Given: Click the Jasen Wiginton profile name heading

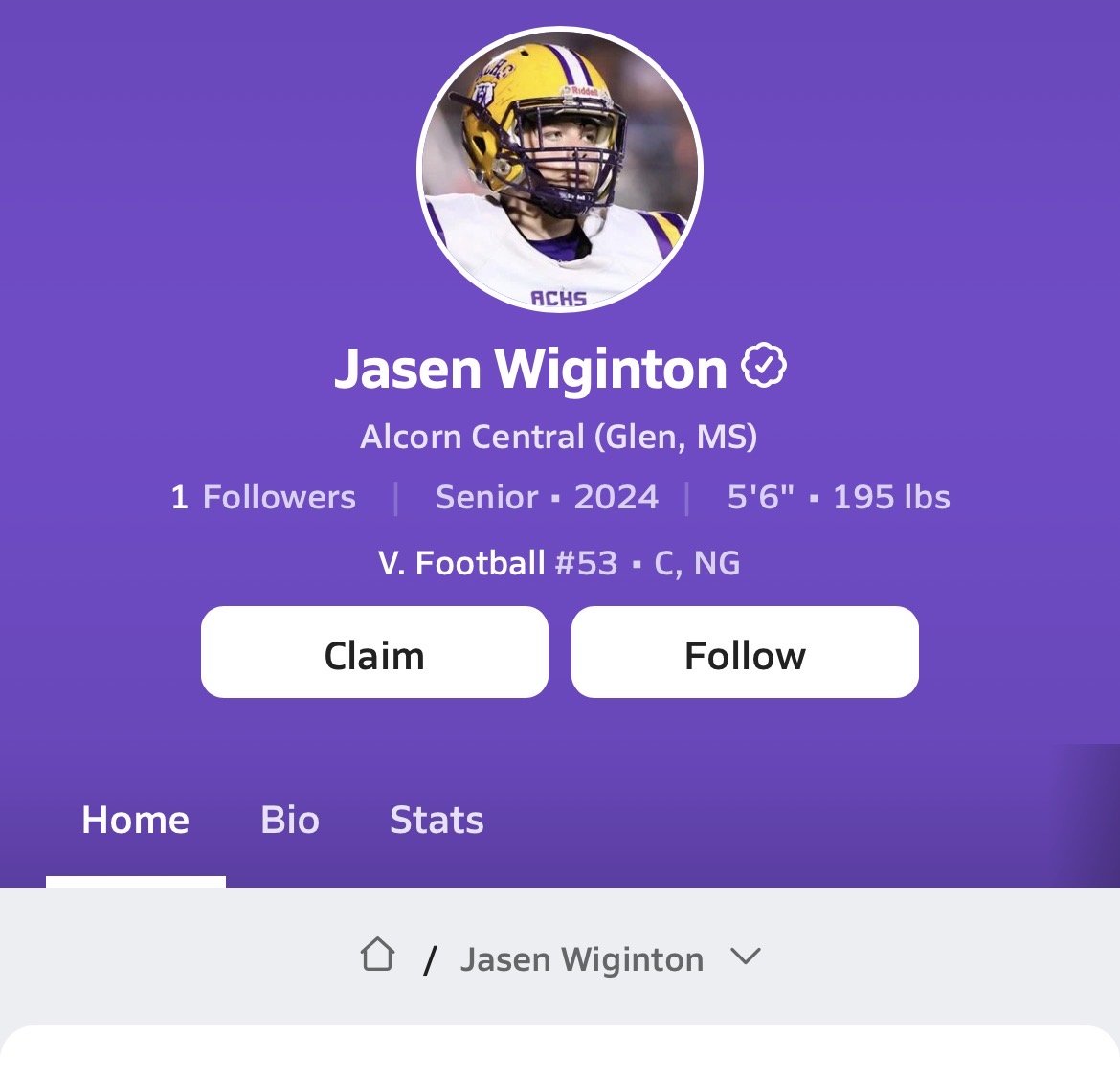Looking at the screenshot, I should point(530,369).
